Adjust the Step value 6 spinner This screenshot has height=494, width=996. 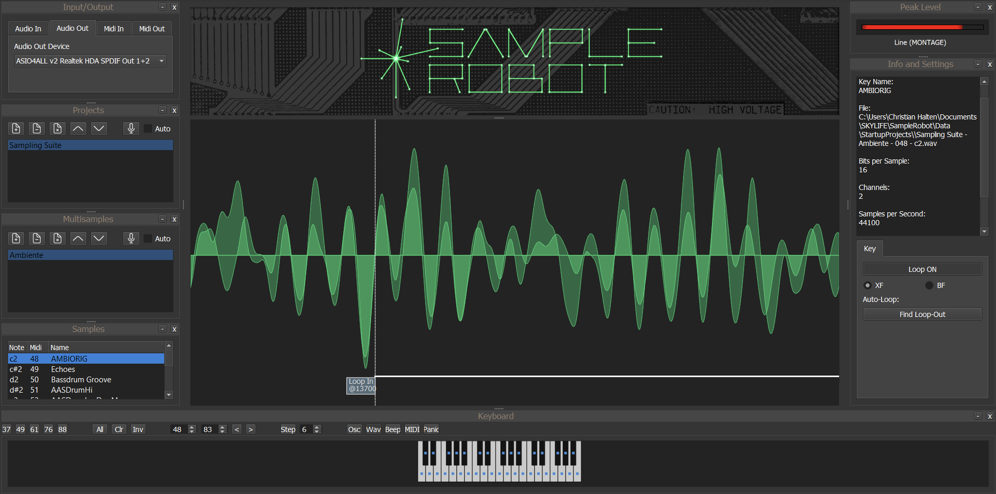(x=319, y=429)
